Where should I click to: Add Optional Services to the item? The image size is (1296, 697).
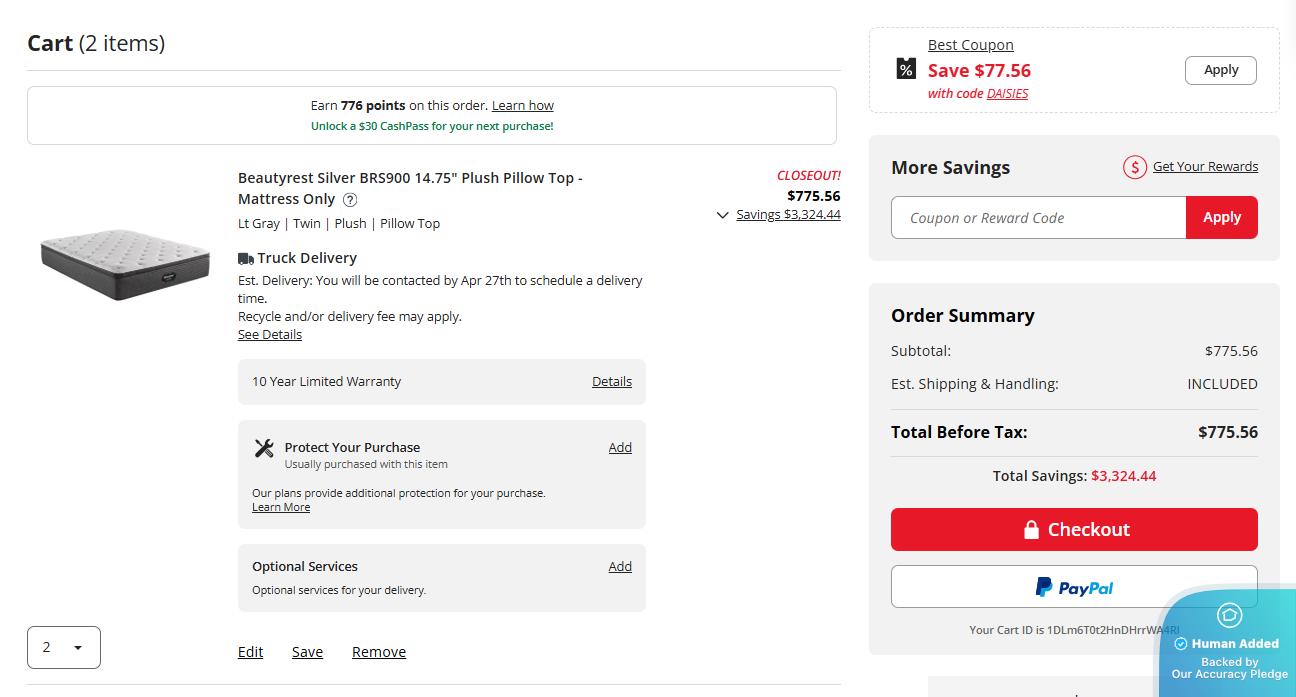pos(620,566)
